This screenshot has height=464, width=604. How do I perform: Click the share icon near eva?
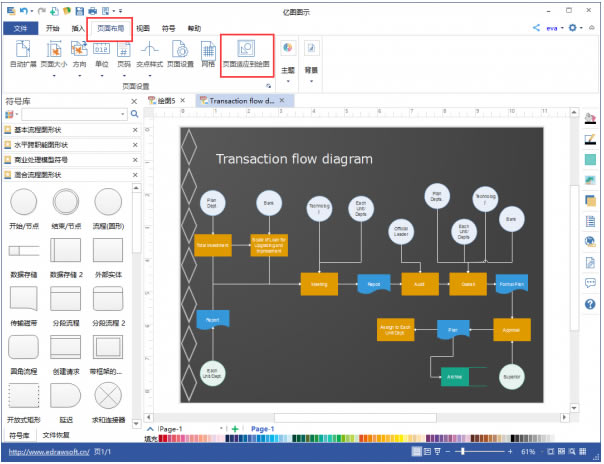(536, 29)
